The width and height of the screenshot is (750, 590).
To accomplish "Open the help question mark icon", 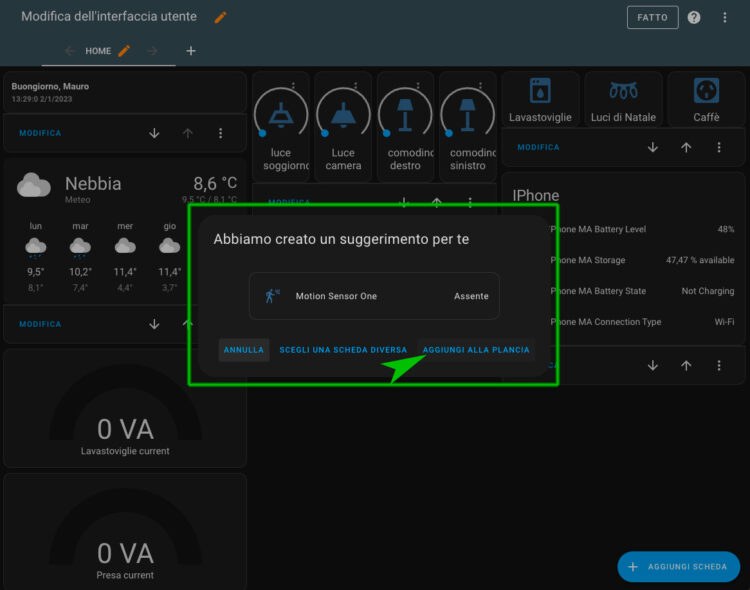I will [x=694, y=17].
